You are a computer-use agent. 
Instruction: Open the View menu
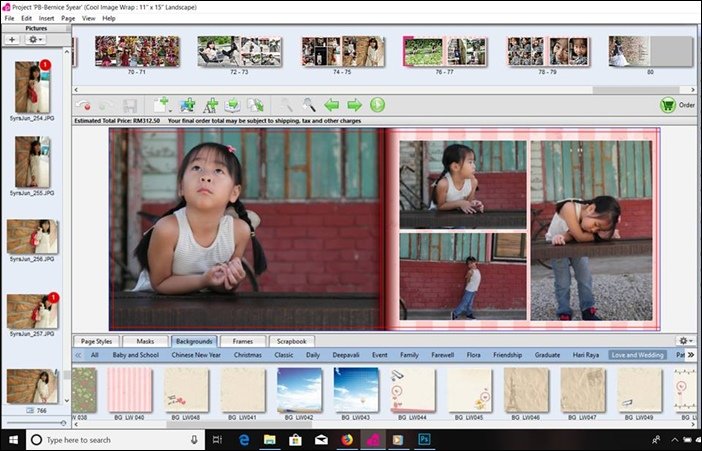tap(88, 18)
